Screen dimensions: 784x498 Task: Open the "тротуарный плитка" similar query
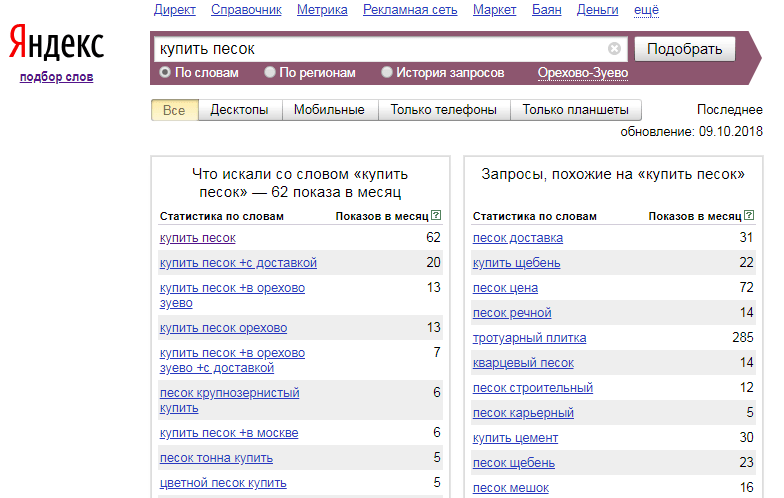click(530, 338)
